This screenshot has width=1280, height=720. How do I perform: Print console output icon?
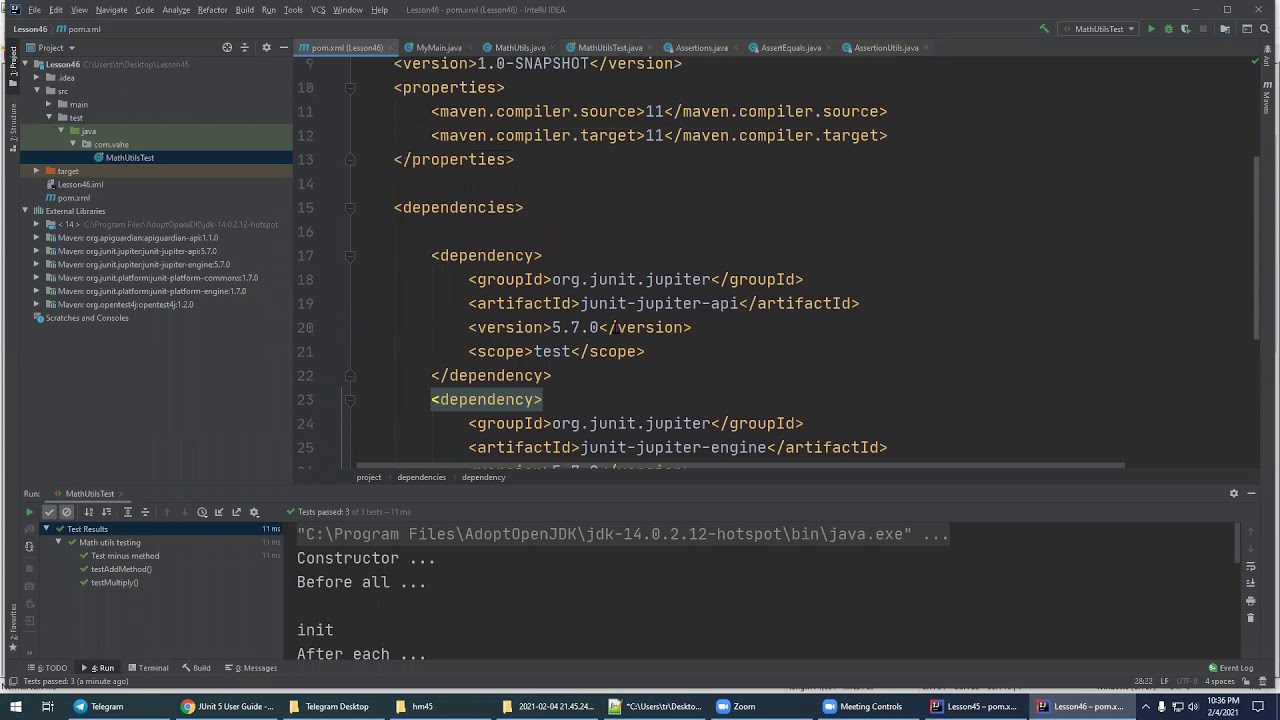tap(1250, 601)
